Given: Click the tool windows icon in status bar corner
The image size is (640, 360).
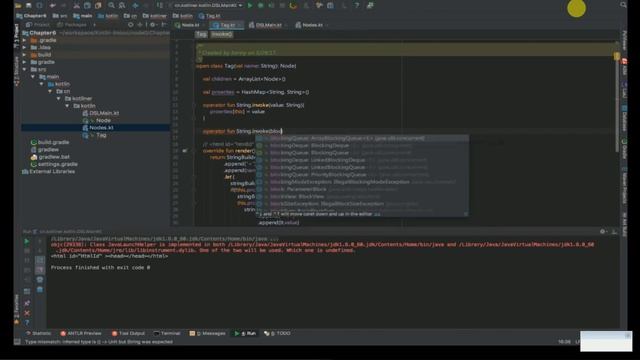Looking at the screenshot, I should 17,342.
